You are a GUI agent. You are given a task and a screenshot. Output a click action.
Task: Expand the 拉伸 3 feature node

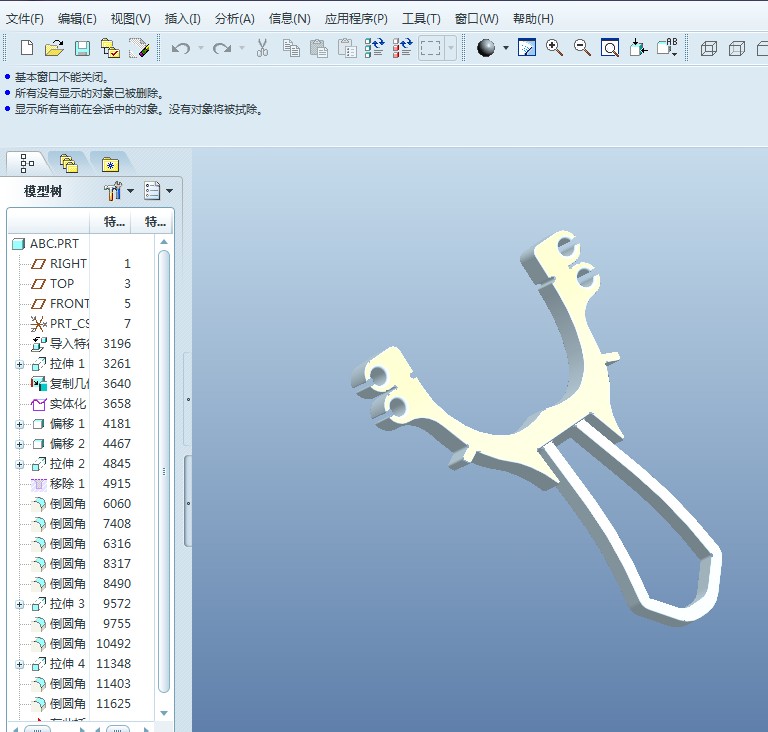pyautogui.click(x=19, y=604)
